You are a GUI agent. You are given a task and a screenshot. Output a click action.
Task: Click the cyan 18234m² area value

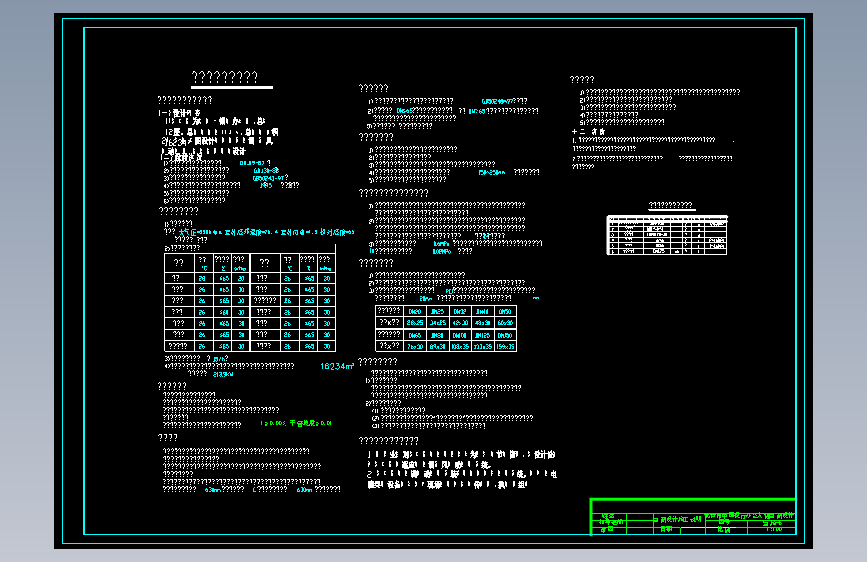[x=337, y=366]
